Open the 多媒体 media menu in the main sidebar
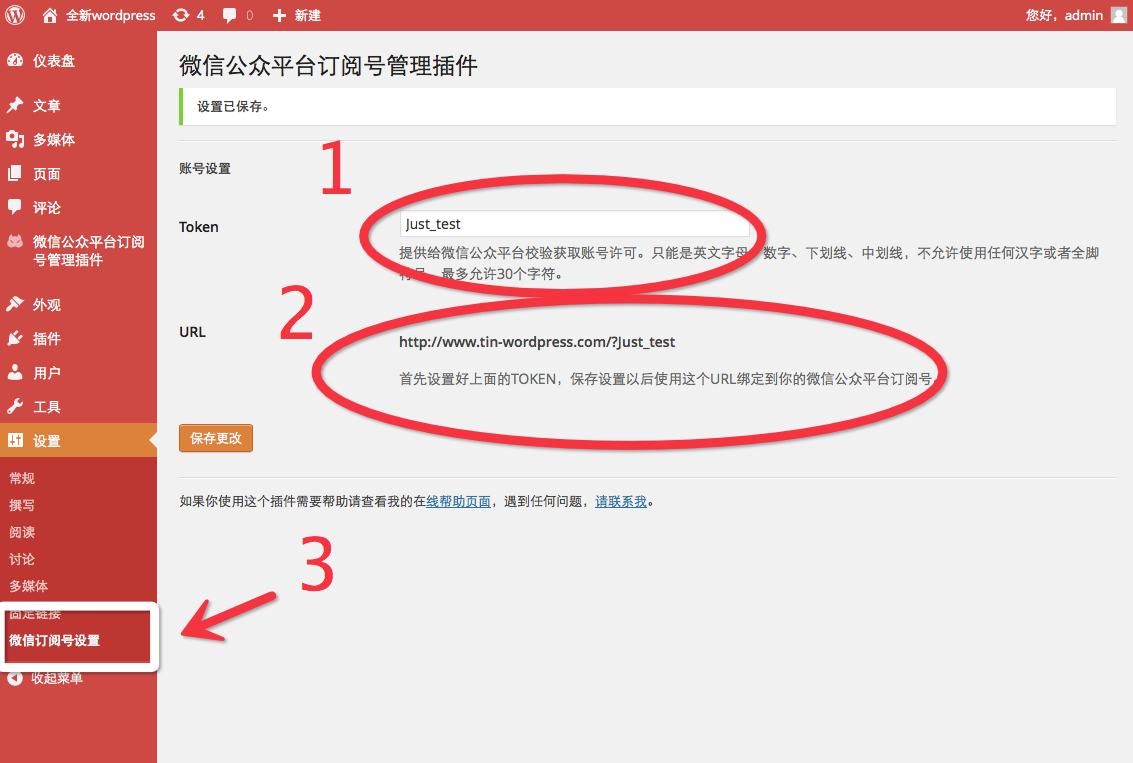This screenshot has height=763, width=1133. coord(54,139)
